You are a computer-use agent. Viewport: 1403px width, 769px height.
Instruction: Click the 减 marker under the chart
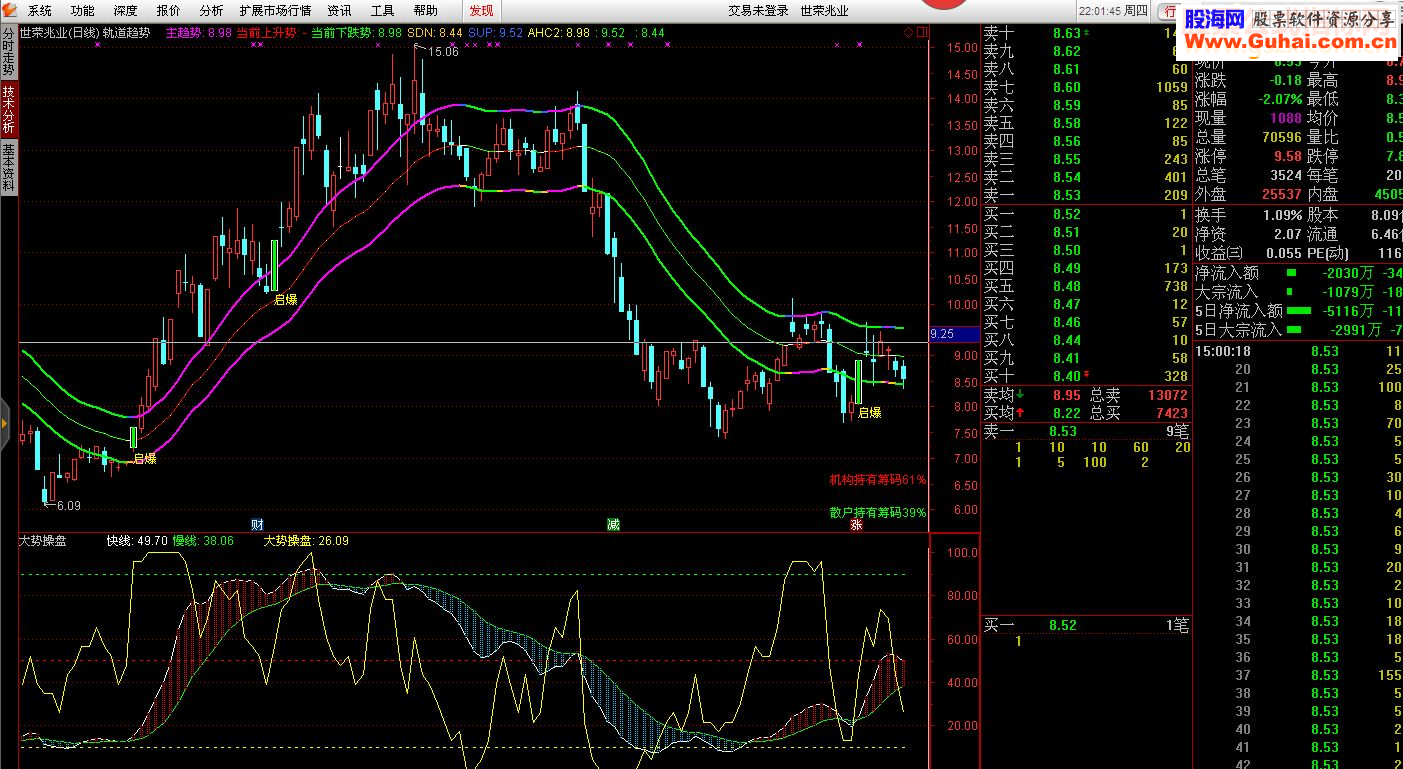coord(613,524)
